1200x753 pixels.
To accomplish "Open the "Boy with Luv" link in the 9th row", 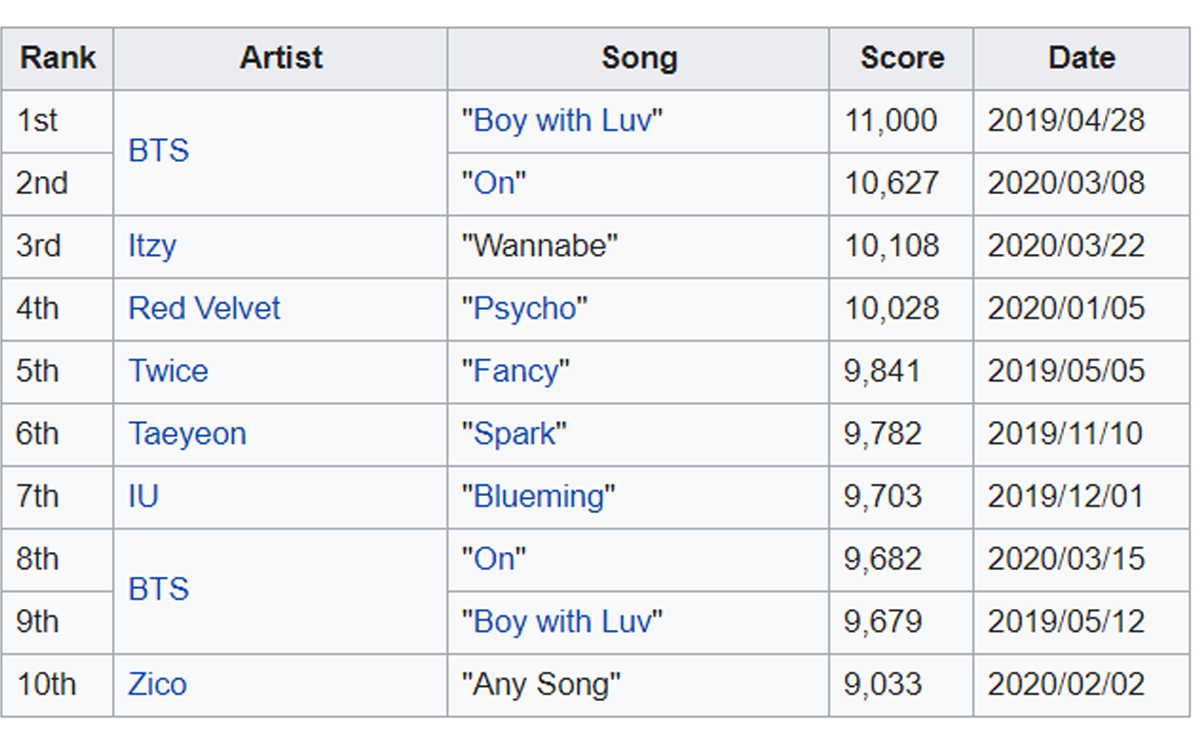I will [x=563, y=622].
